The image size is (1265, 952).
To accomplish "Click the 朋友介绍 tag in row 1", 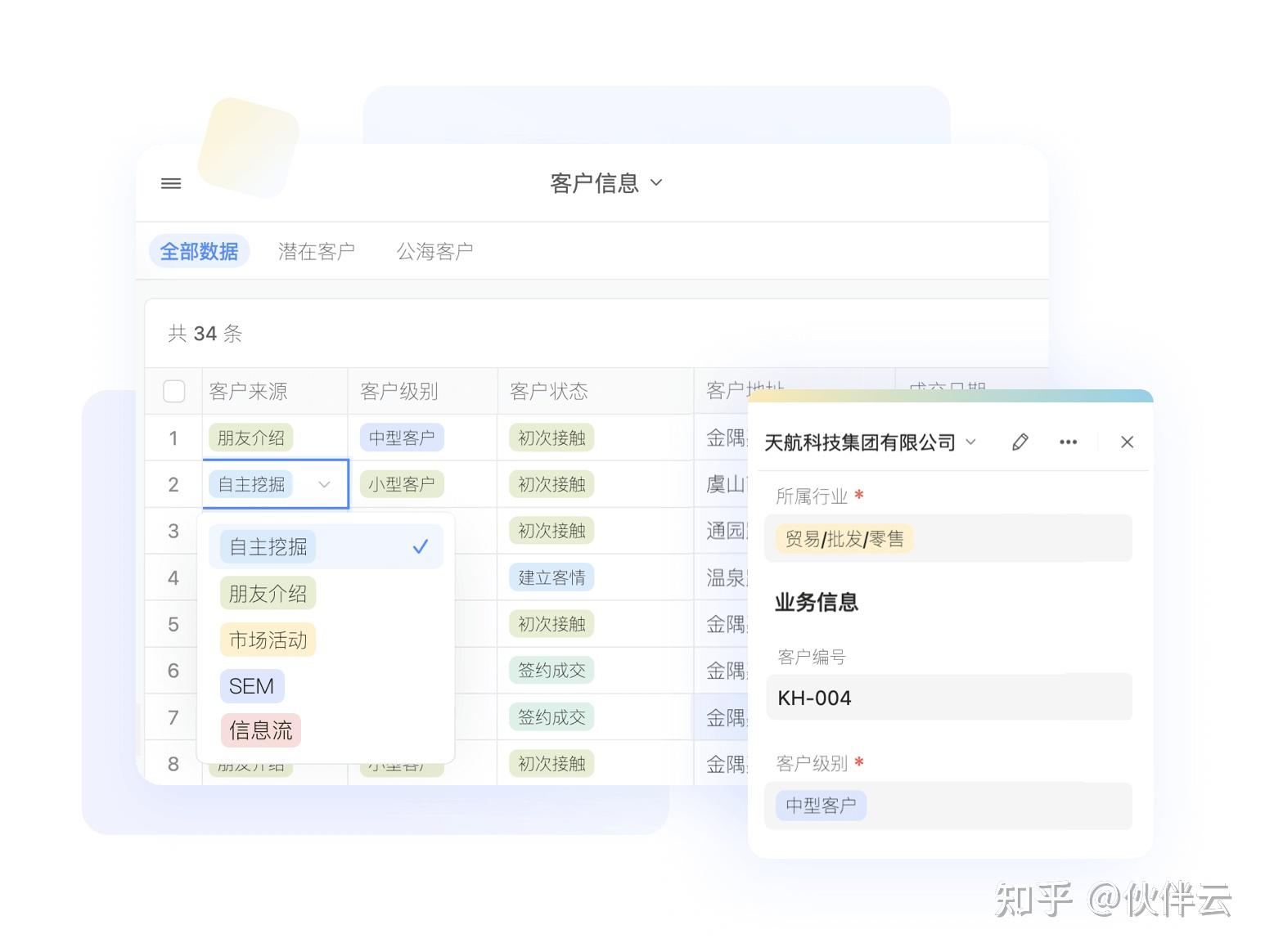I will (x=251, y=438).
